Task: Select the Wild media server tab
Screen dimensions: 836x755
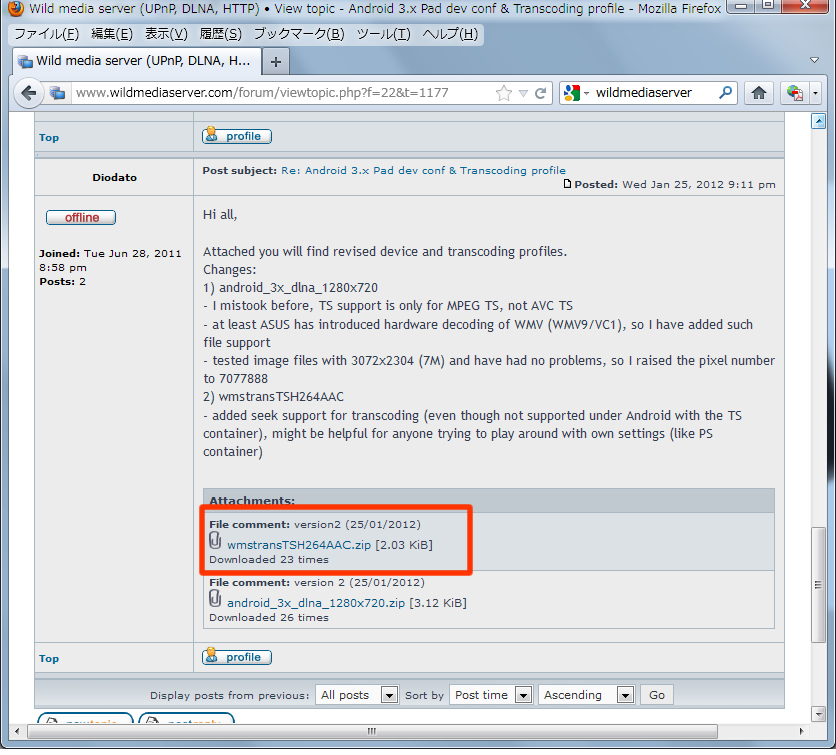Action: coord(136,61)
